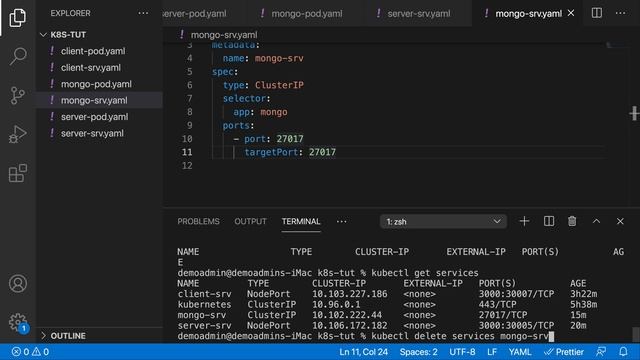Click ClusterIP value on line 6
Screen dimensions: 640x360
pyautogui.click(x=279, y=85)
